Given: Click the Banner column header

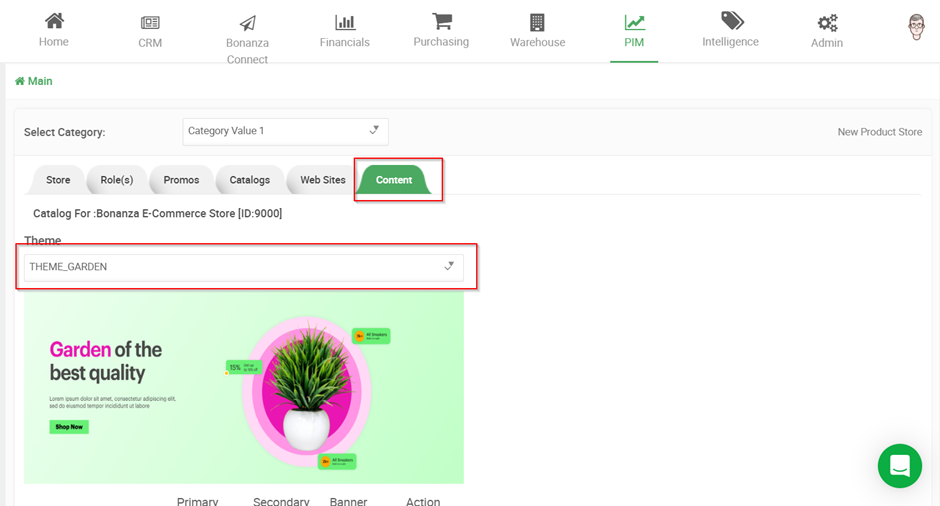Looking at the screenshot, I should point(348,501).
